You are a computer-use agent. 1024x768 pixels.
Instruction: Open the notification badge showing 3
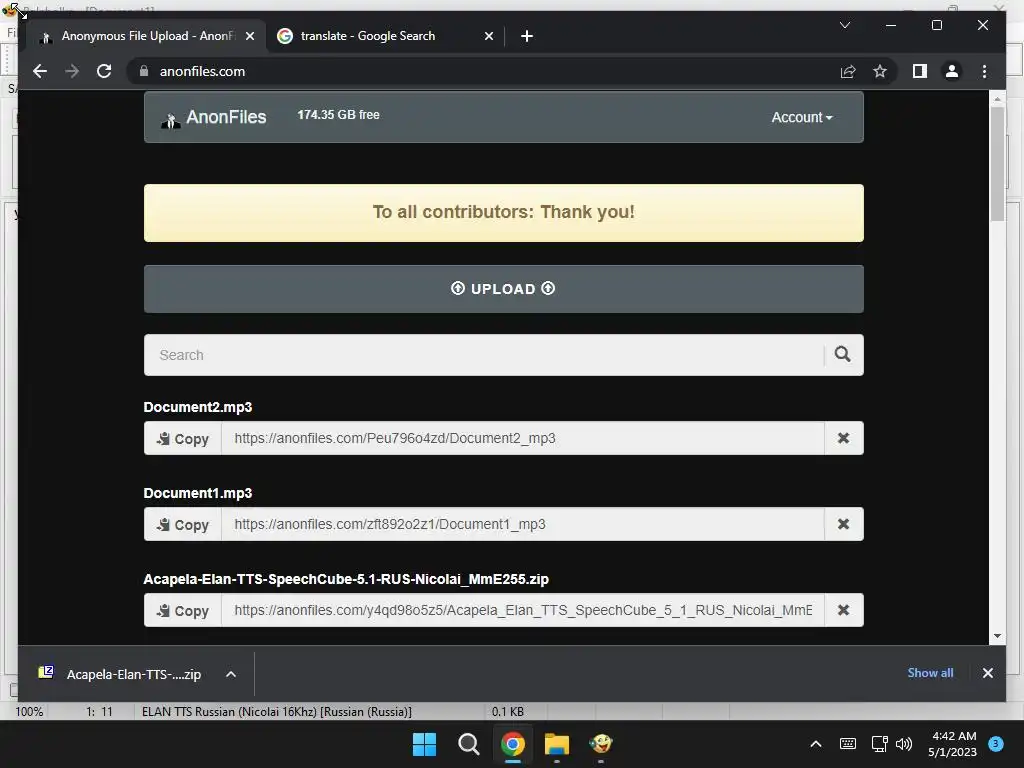995,744
